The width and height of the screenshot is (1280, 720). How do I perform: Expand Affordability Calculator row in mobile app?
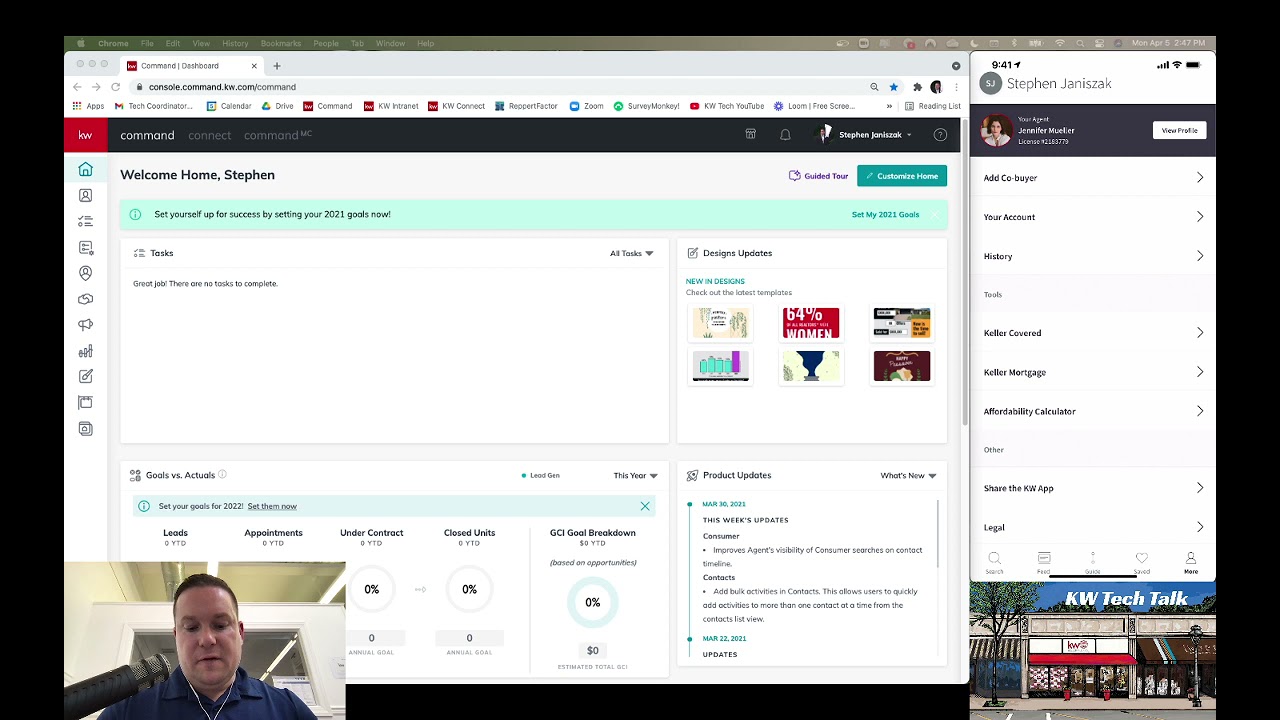coord(1093,411)
